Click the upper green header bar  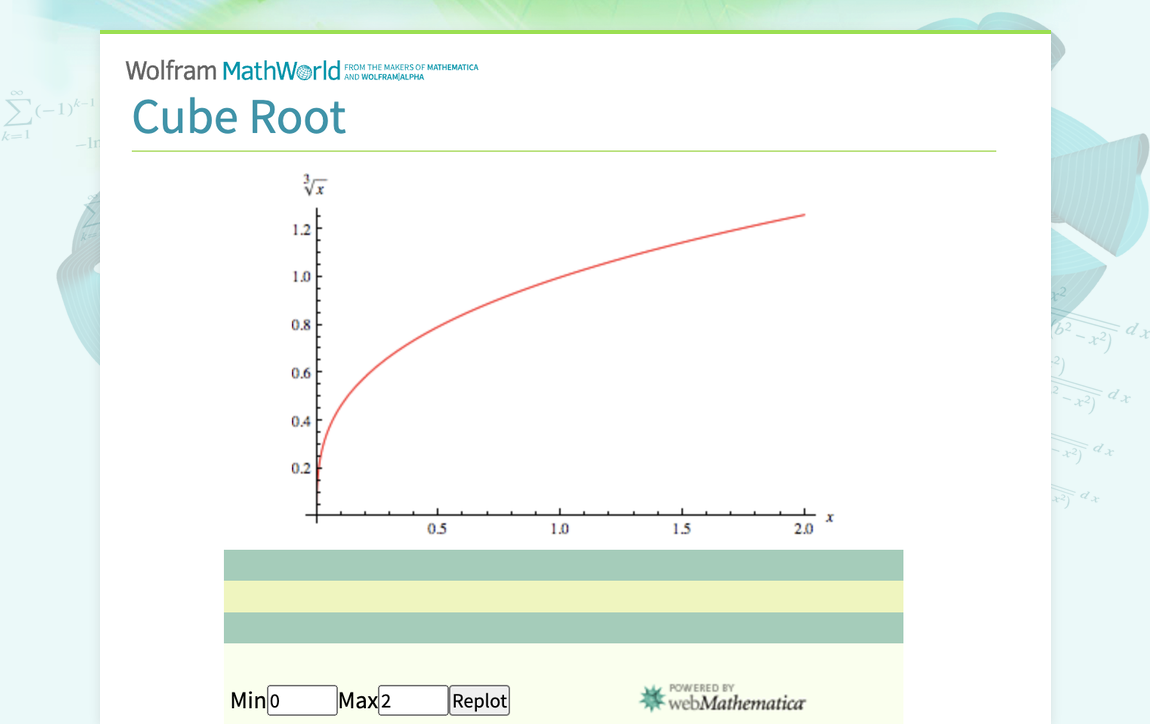[563, 564]
